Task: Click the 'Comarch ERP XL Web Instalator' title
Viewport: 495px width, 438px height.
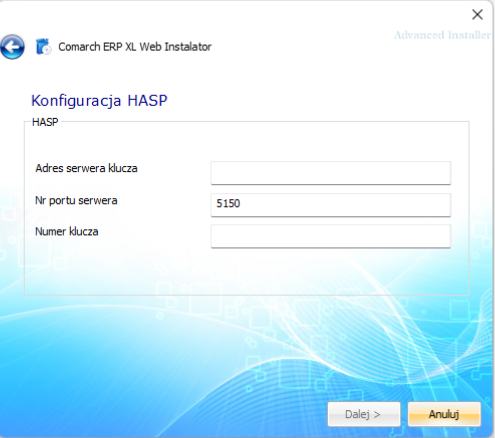Action: pos(135,47)
